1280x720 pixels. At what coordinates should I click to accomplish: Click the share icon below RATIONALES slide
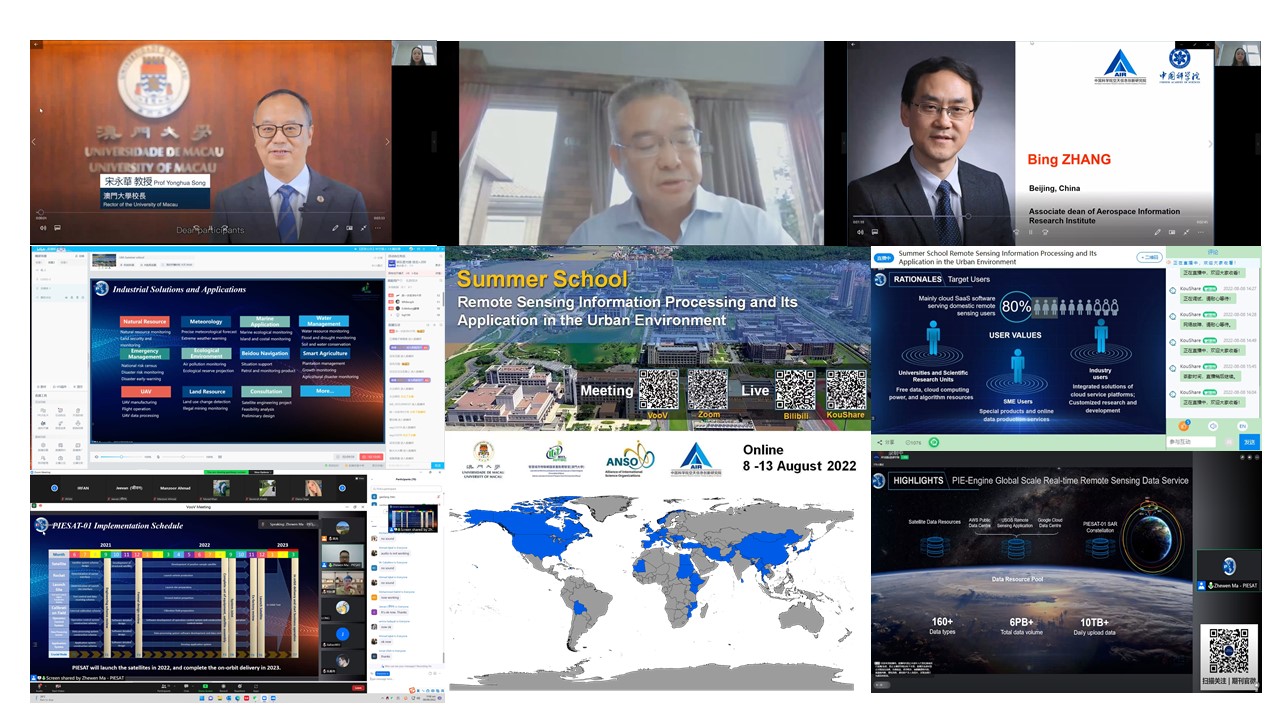[x=881, y=442]
